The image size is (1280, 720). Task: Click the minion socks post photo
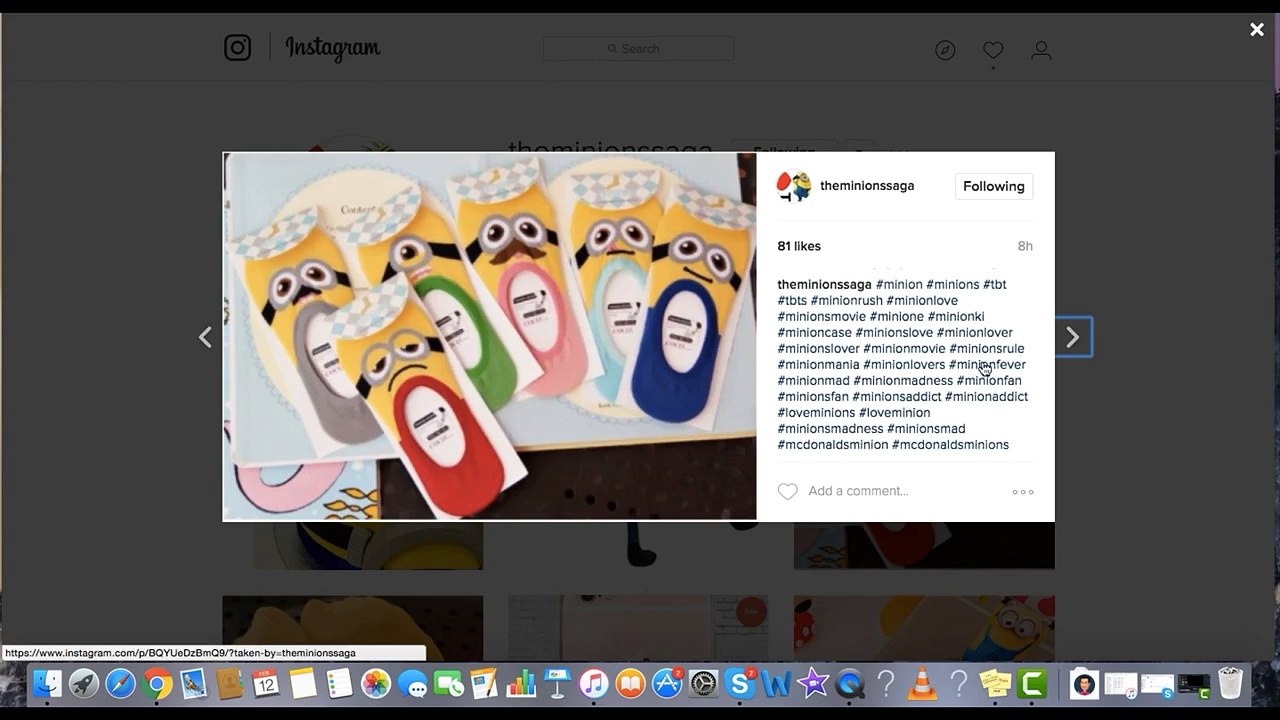pyautogui.click(x=490, y=336)
